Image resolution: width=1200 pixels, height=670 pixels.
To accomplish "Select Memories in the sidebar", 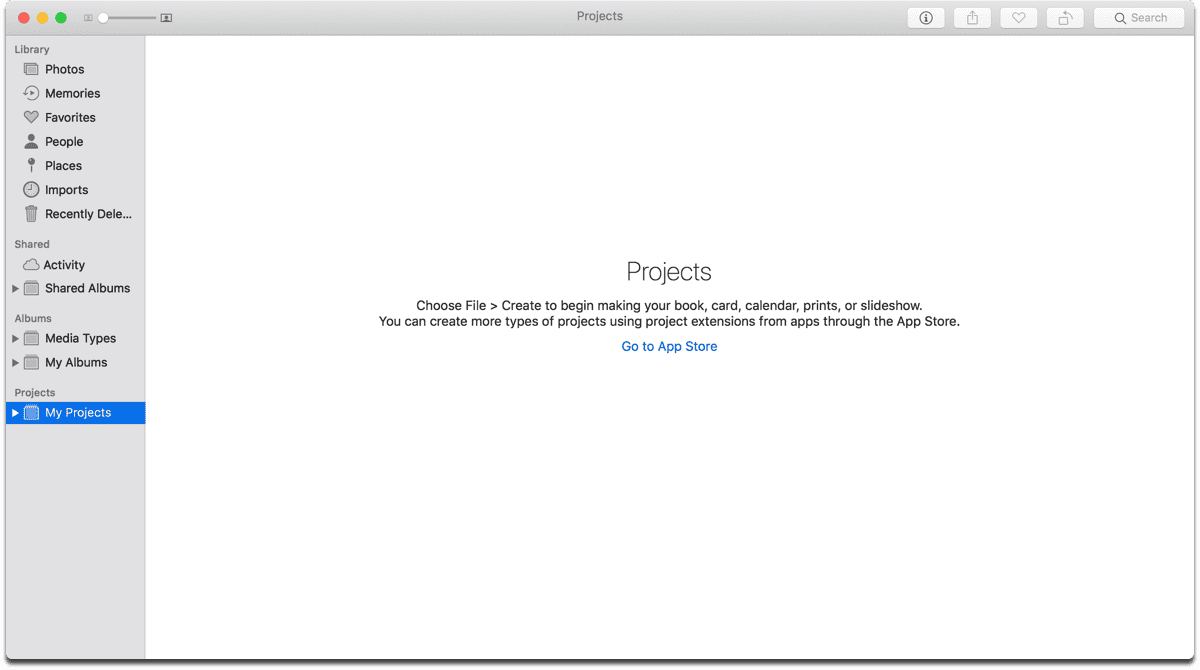I will point(72,93).
